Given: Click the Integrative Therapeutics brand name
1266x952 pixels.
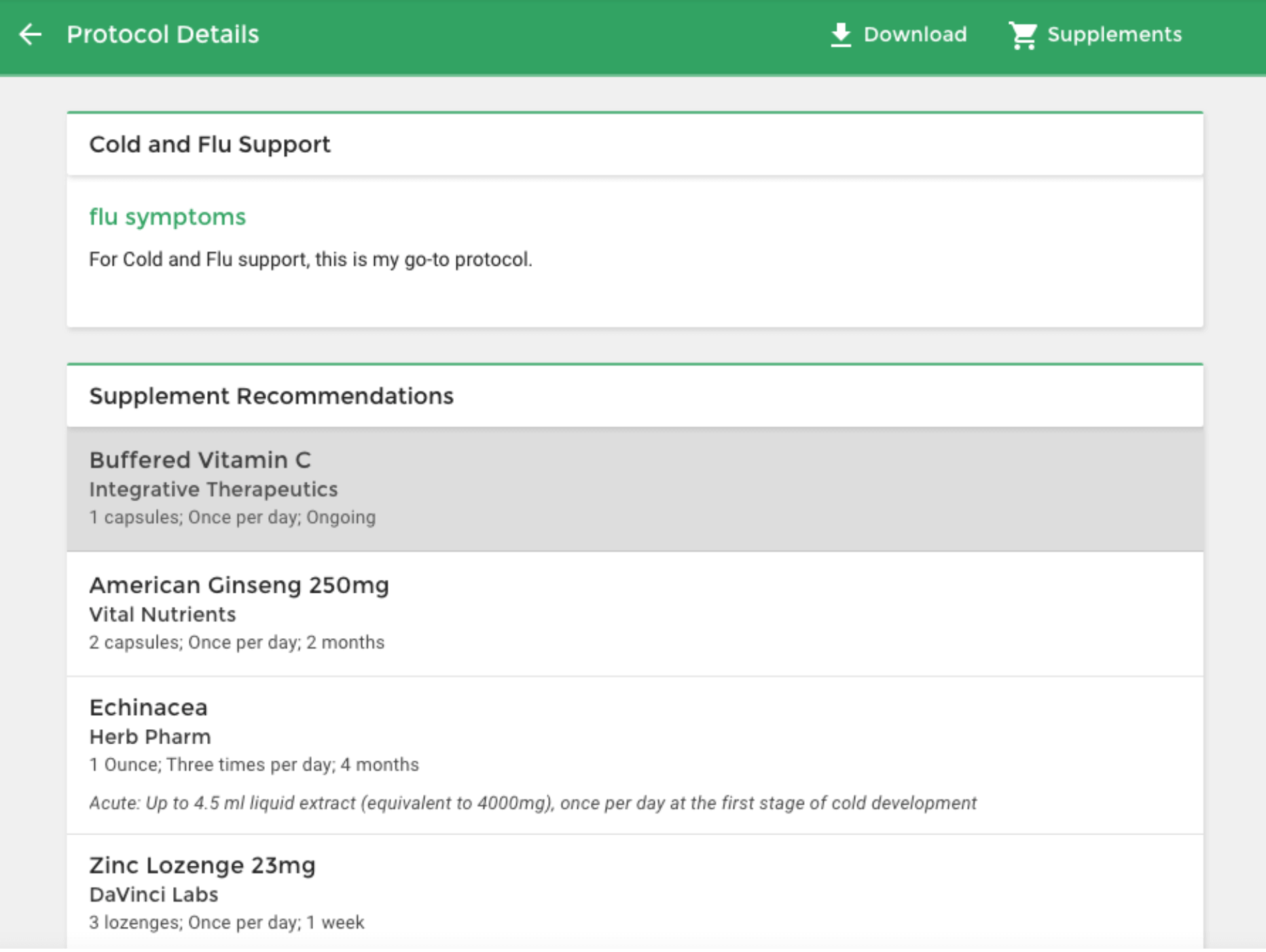Looking at the screenshot, I should (213, 489).
